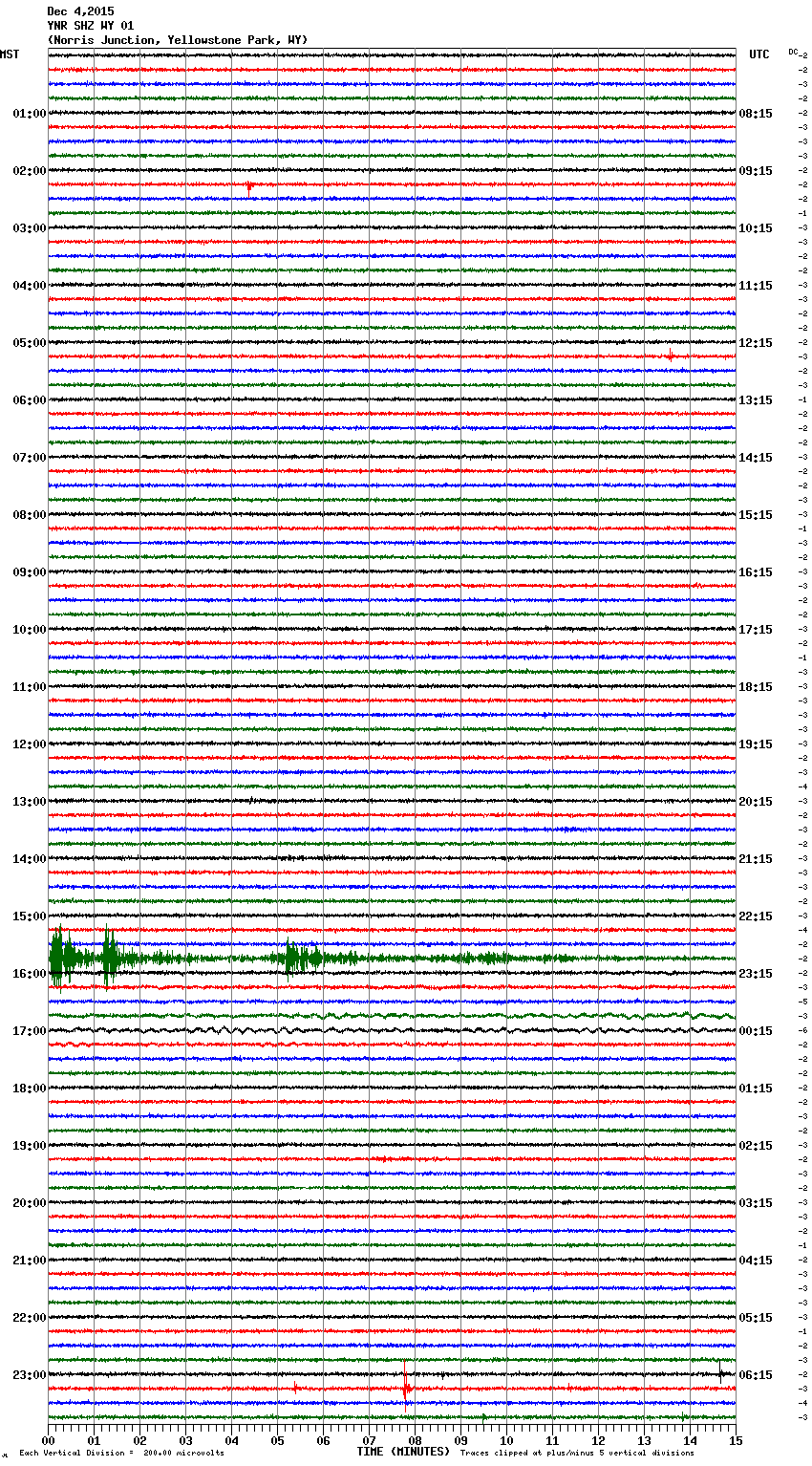Click the DC offset column header

793,52
